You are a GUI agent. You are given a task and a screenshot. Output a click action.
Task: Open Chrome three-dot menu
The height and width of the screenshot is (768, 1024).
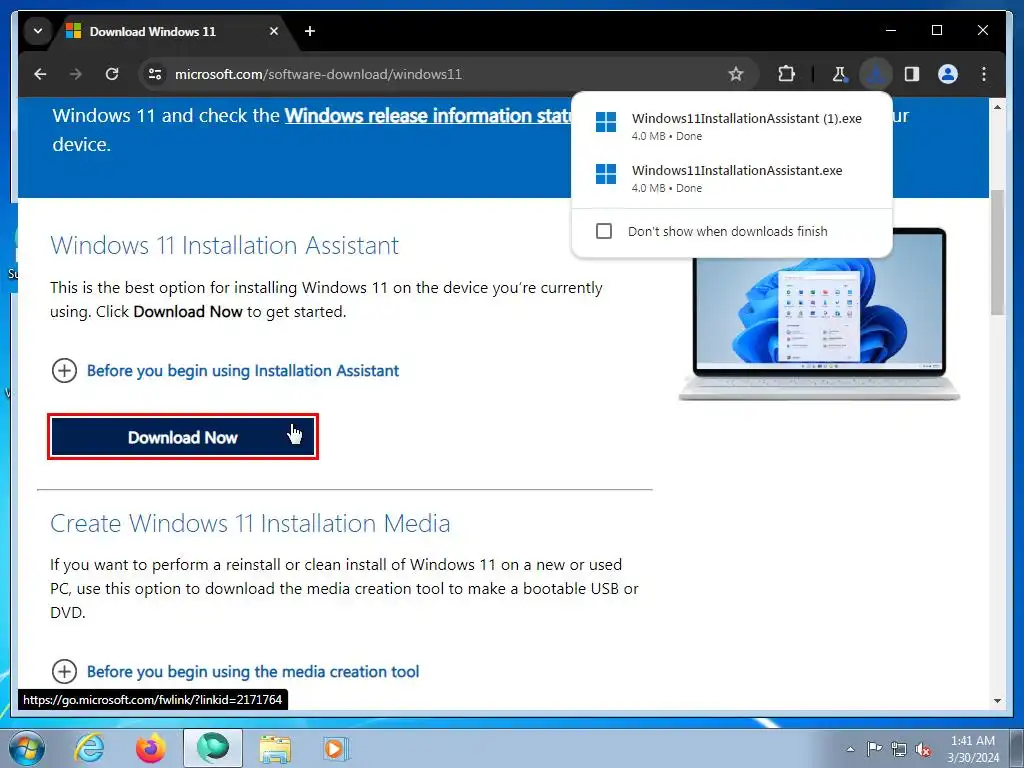(x=984, y=74)
